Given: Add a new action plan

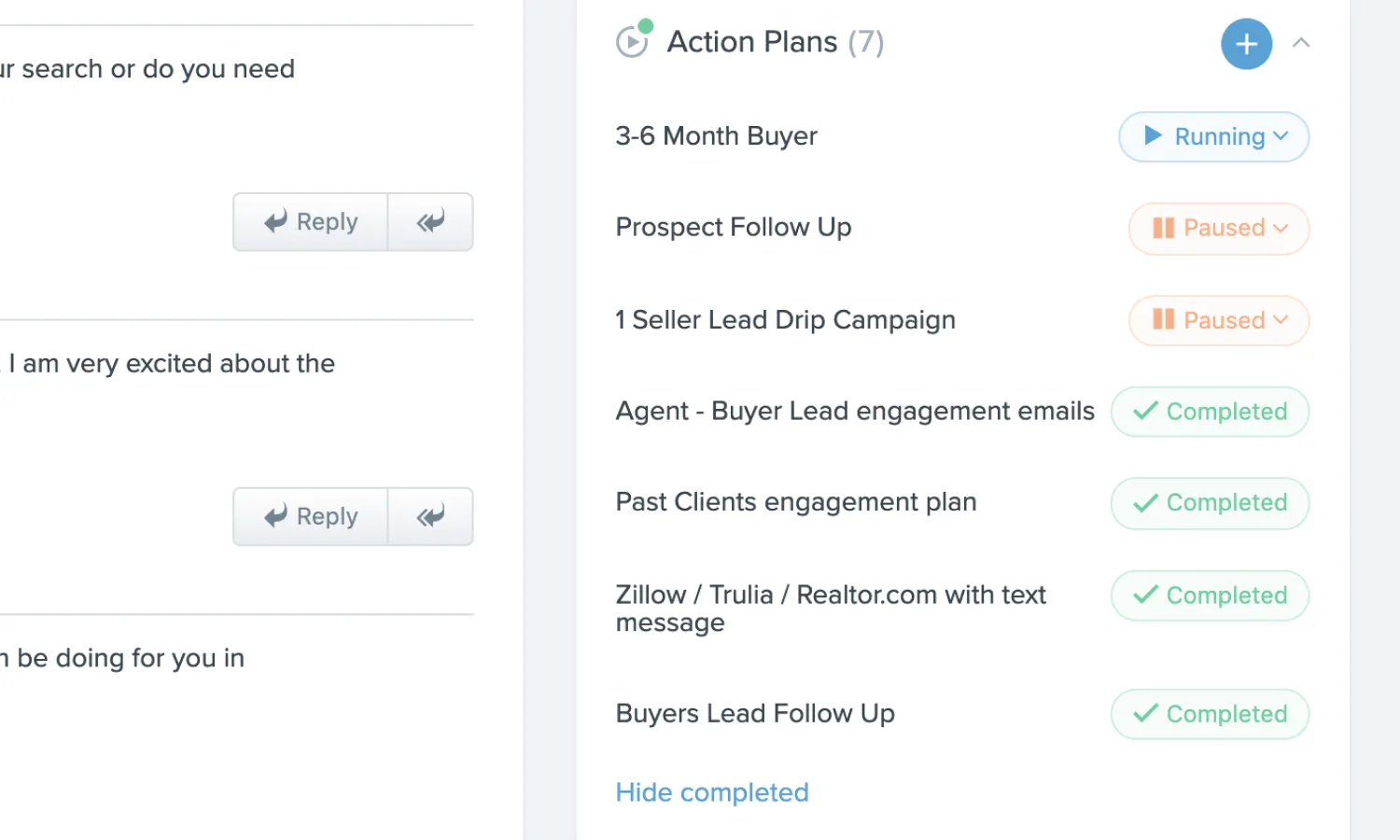Looking at the screenshot, I should (1247, 43).
